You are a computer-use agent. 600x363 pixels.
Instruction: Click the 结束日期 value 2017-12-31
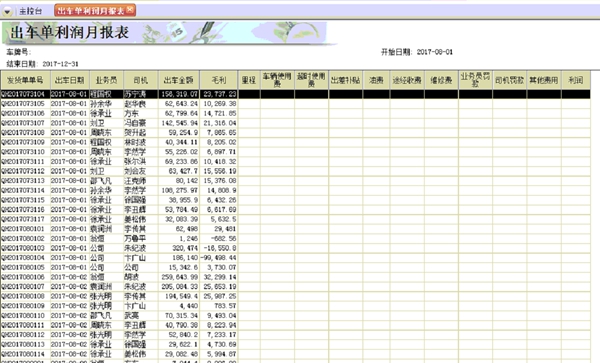(x=60, y=64)
